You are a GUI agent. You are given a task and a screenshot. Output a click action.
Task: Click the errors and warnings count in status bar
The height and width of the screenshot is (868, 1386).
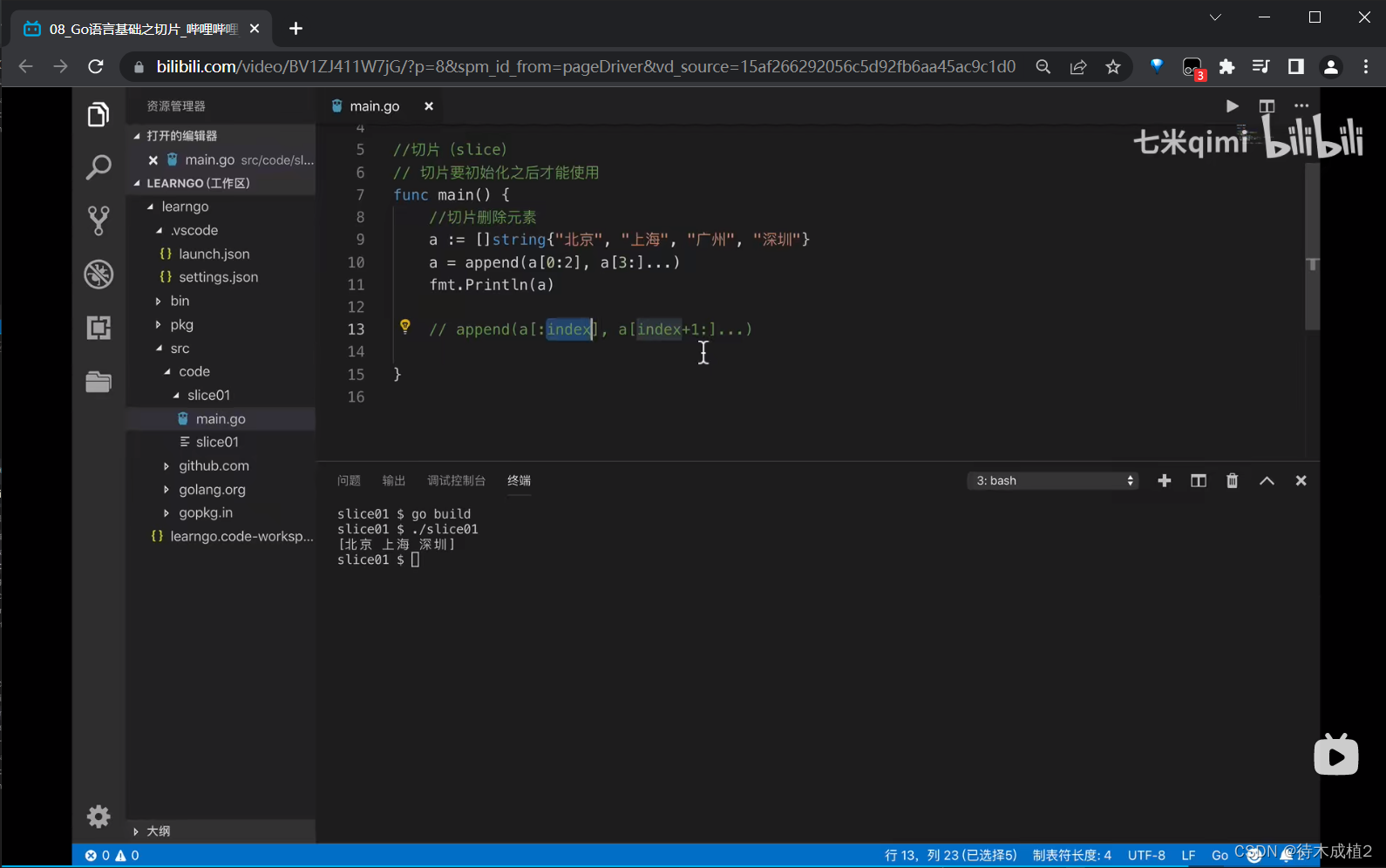[112, 856]
